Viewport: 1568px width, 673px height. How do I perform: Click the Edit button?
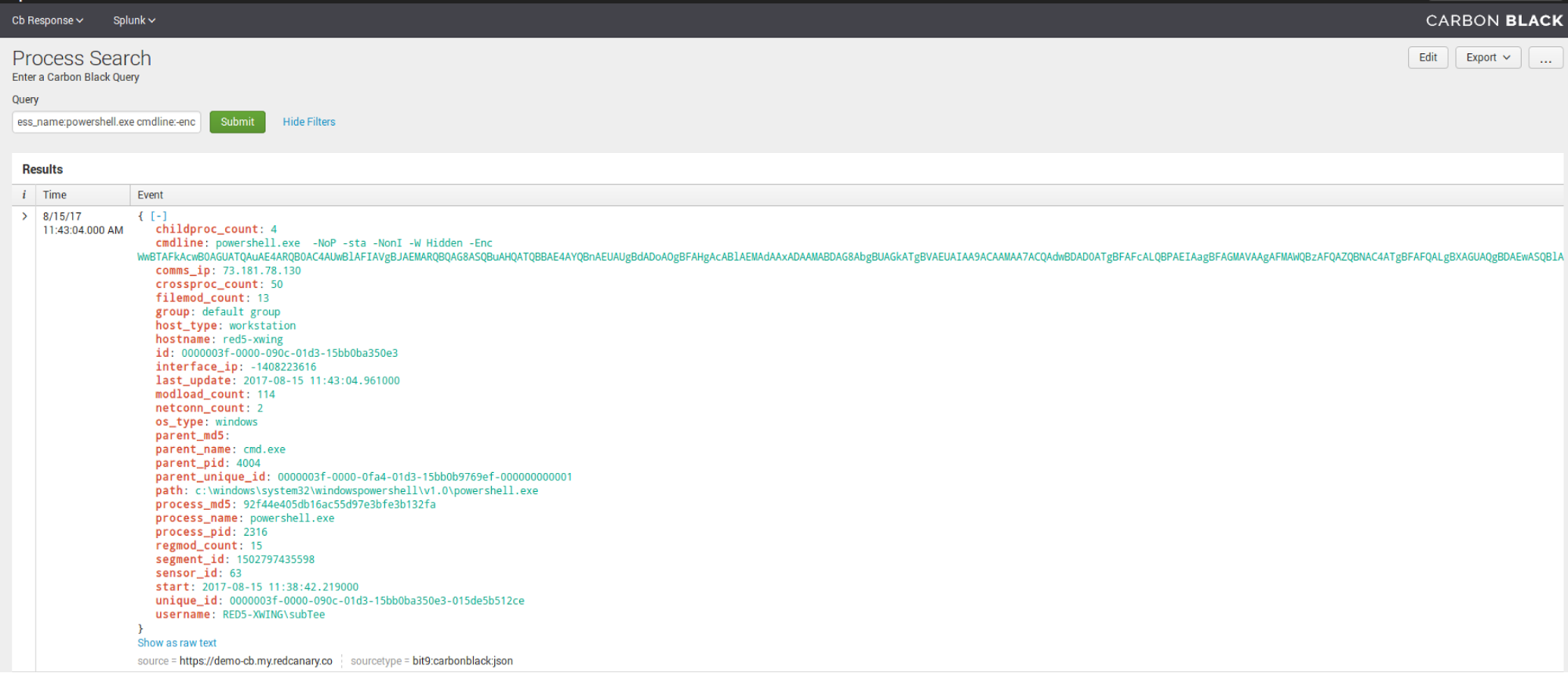pyautogui.click(x=1428, y=57)
